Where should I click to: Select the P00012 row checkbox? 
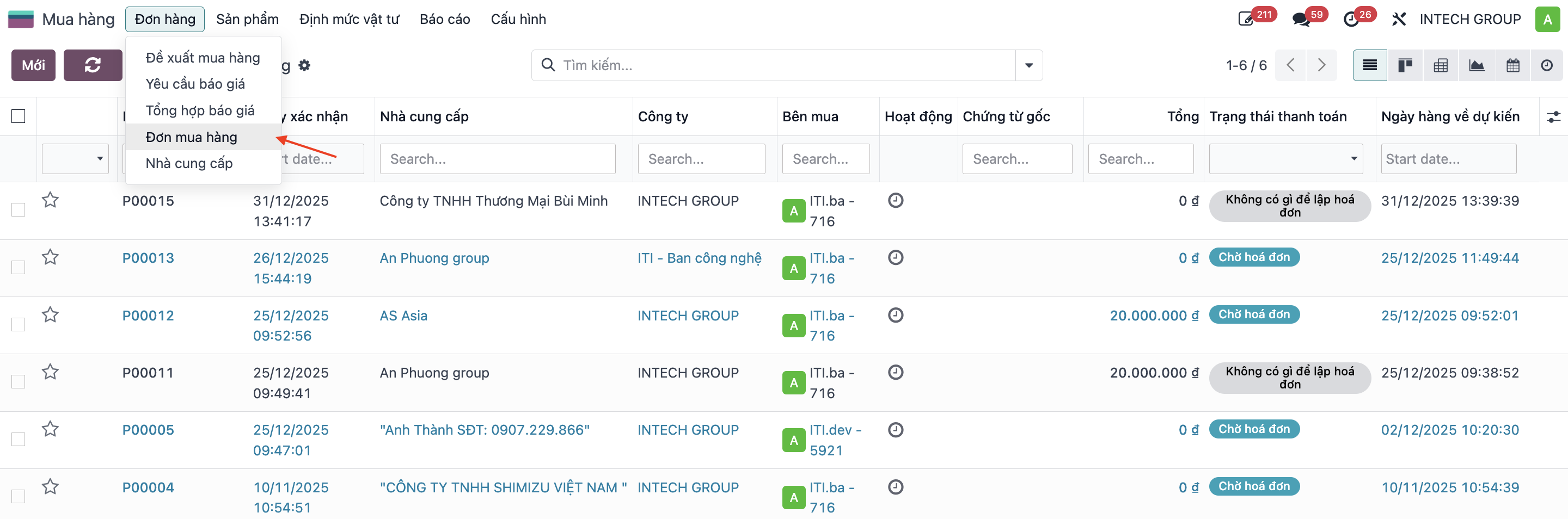click(19, 324)
